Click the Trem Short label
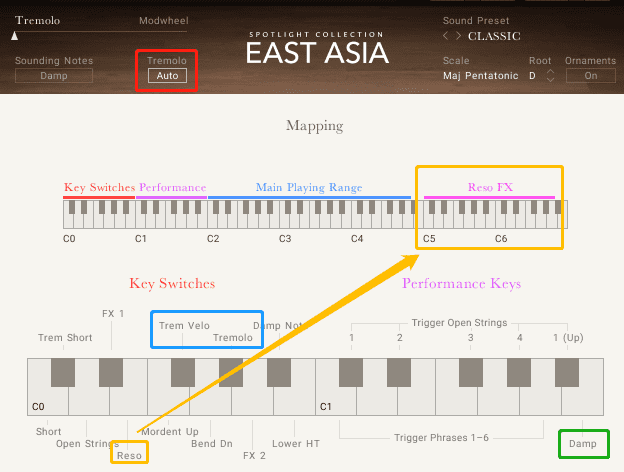This screenshot has width=624, height=472. (x=65, y=337)
